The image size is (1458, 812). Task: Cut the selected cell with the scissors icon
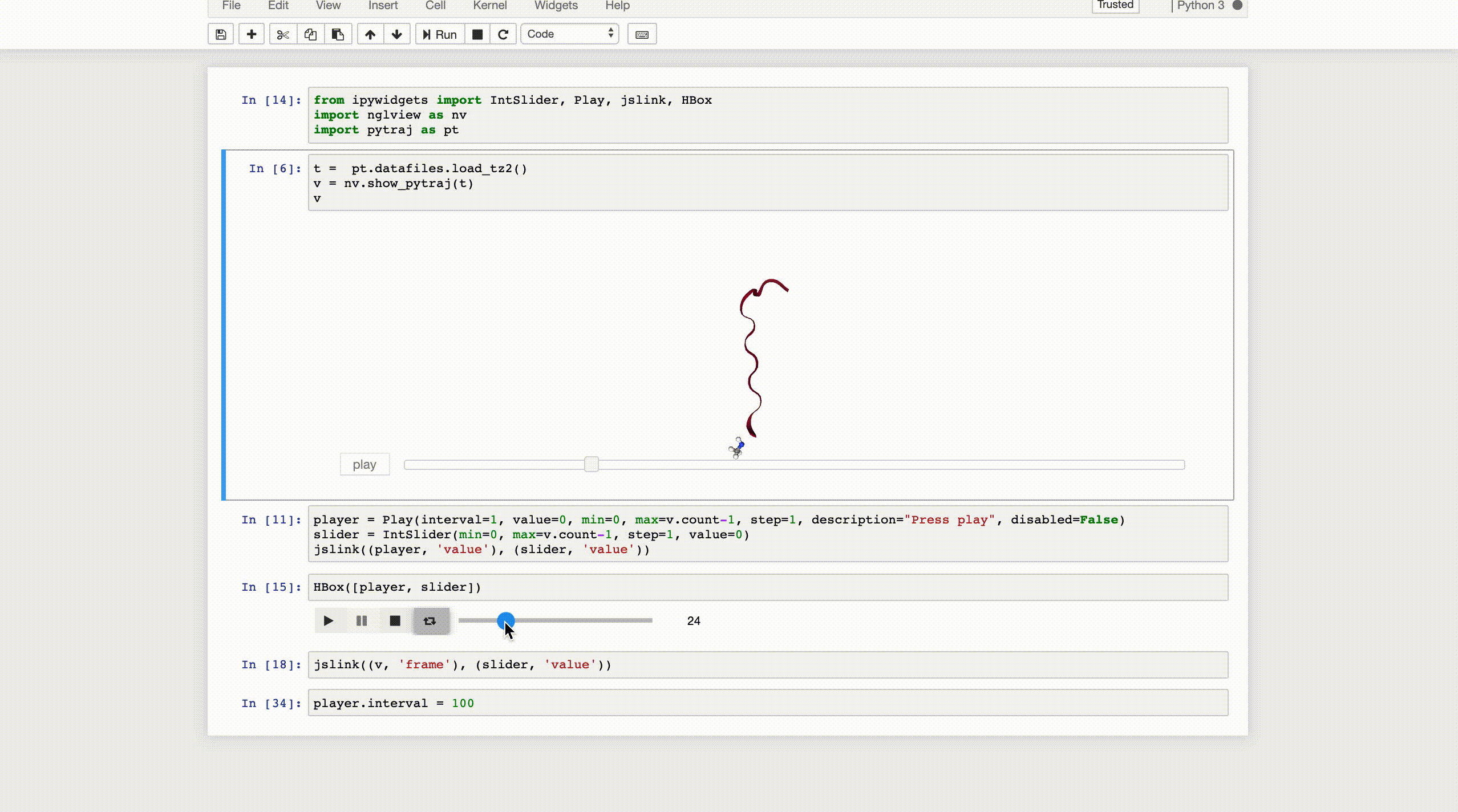(283, 34)
